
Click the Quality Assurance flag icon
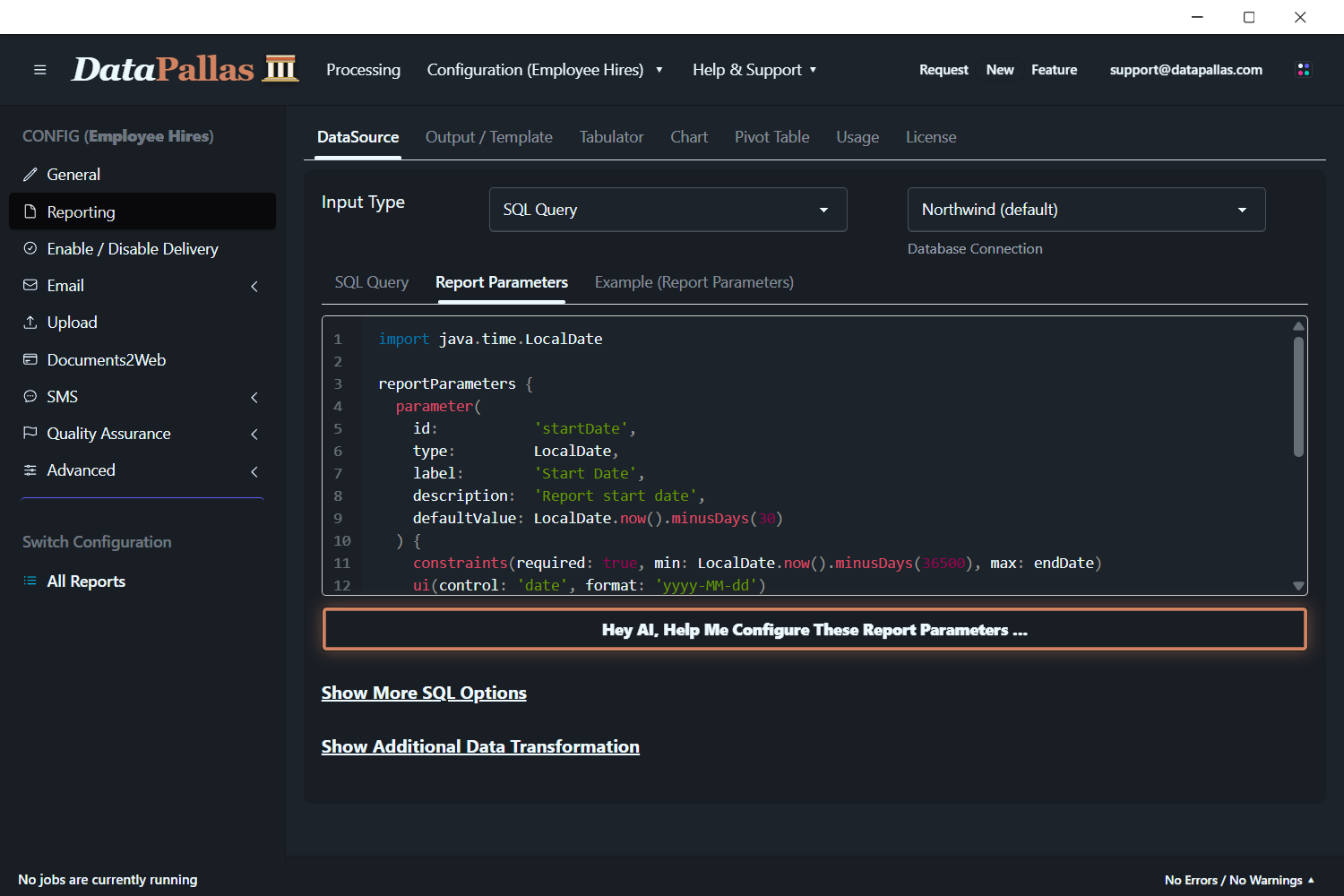coord(30,433)
